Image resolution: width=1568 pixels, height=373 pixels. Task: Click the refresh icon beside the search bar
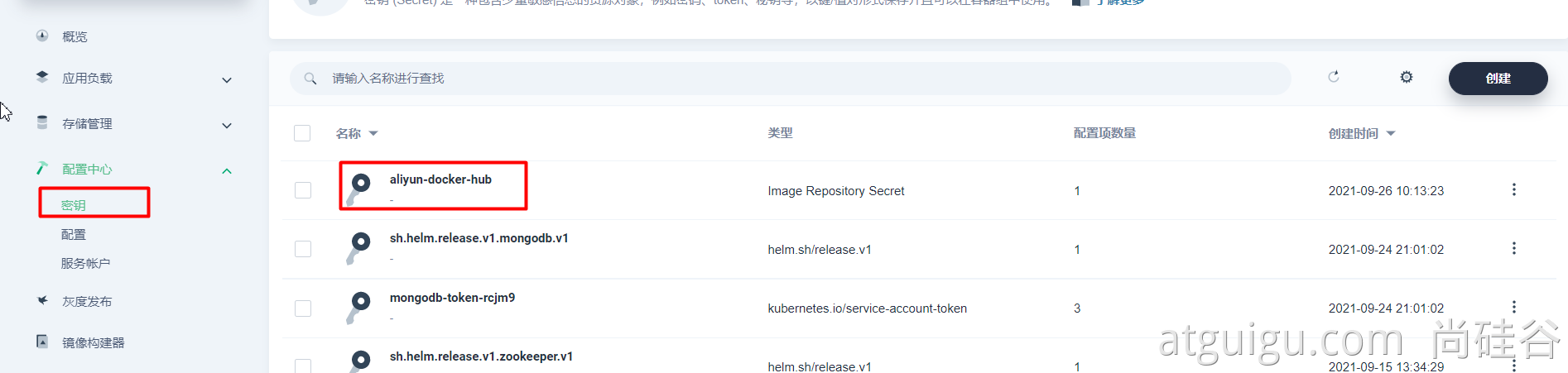(x=1333, y=77)
